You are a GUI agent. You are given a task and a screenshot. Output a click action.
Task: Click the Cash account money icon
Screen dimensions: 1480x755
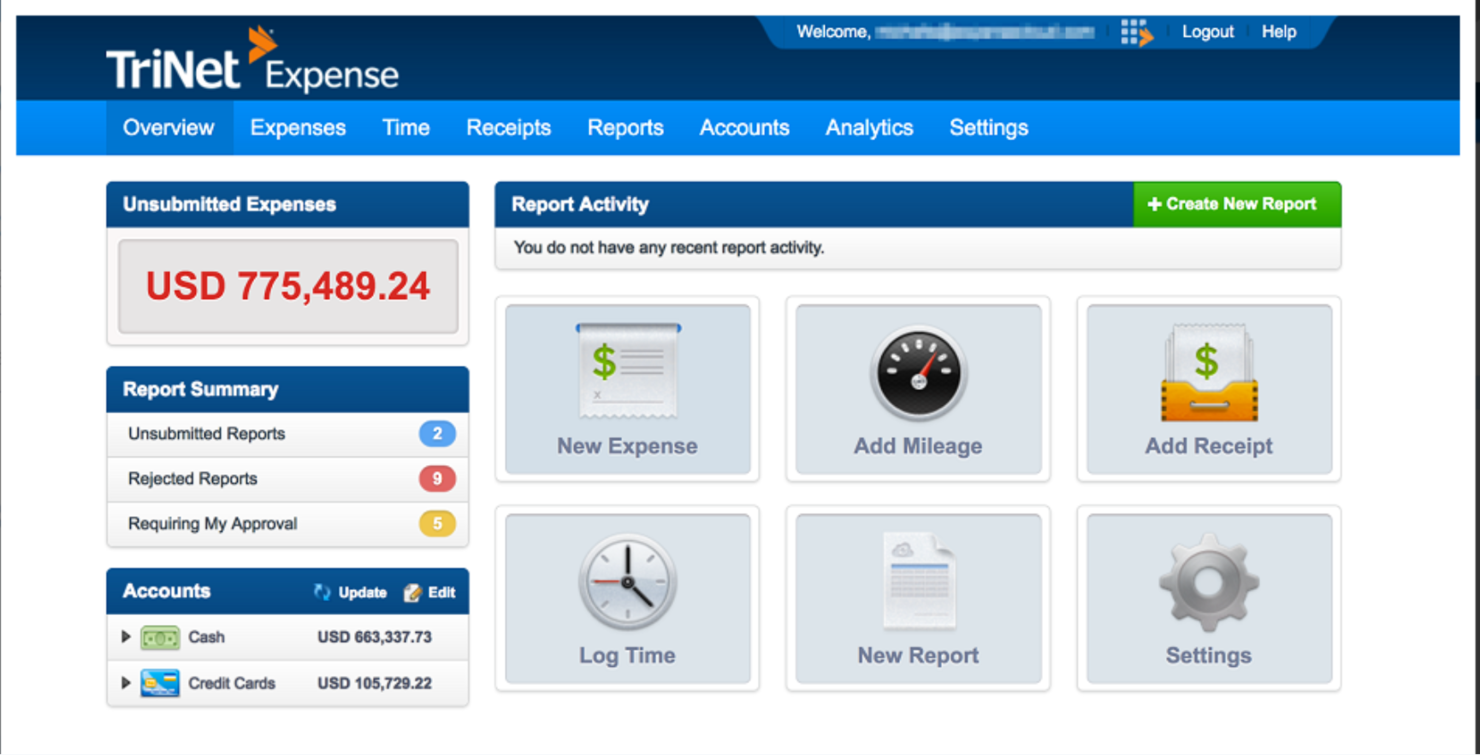tap(160, 637)
